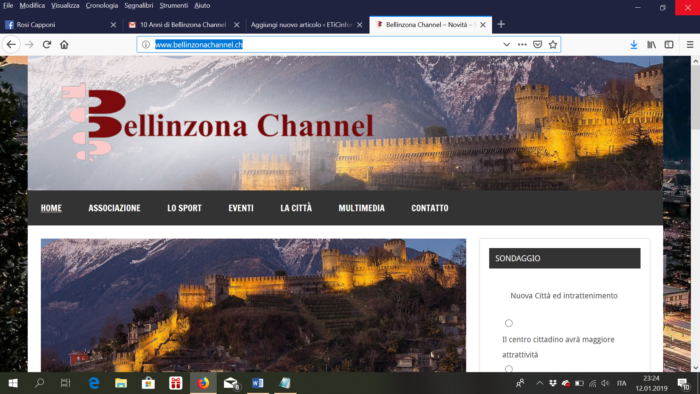Screen dimensions: 700x394
Task: Reload the page with the refresh icon
Action: [x=47, y=45]
